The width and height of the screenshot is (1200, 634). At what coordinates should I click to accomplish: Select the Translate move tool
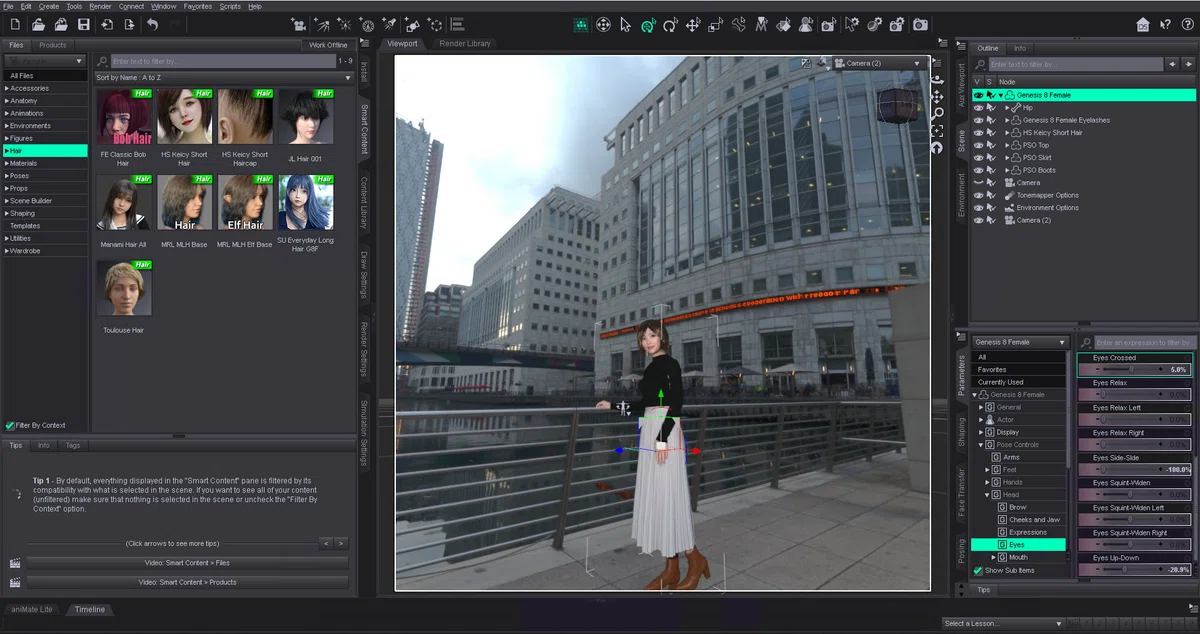pos(692,25)
